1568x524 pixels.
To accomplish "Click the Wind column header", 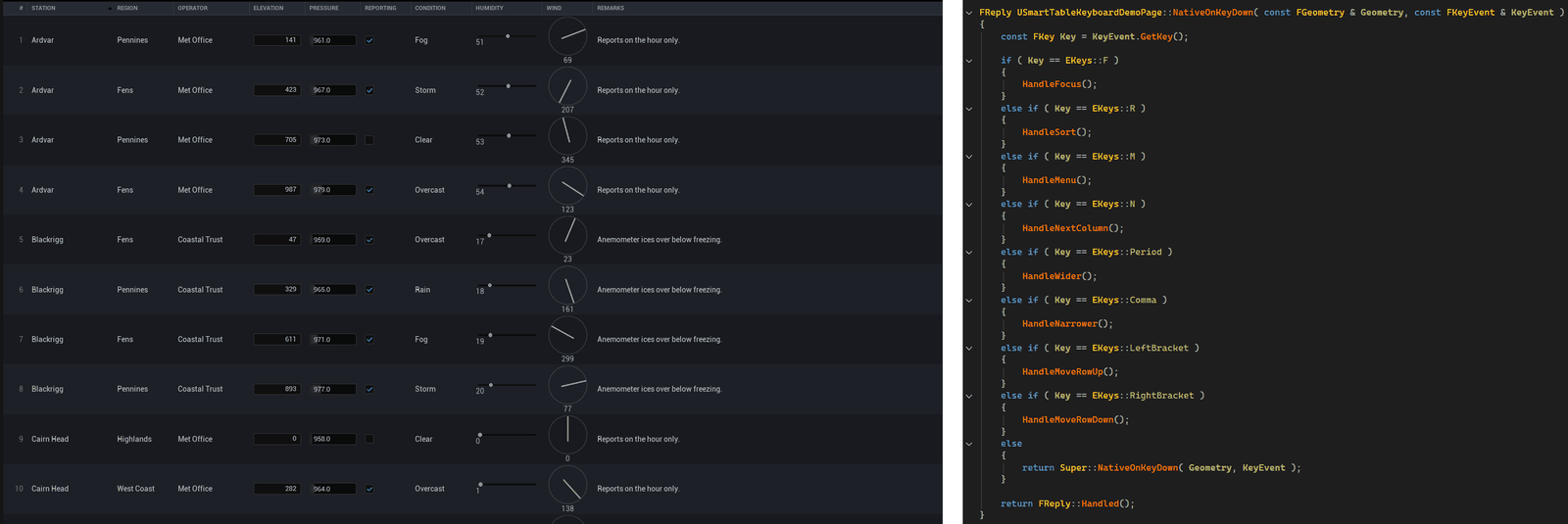I will pos(568,8).
